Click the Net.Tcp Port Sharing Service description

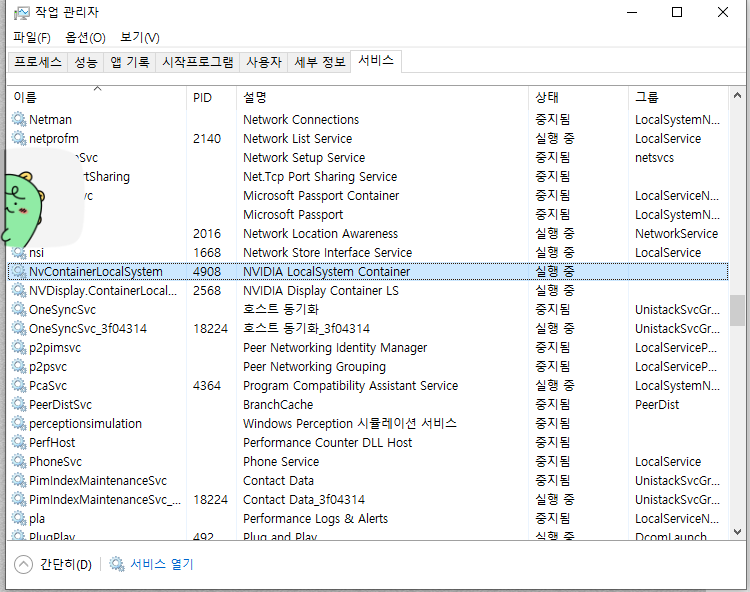[x=320, y=176]
